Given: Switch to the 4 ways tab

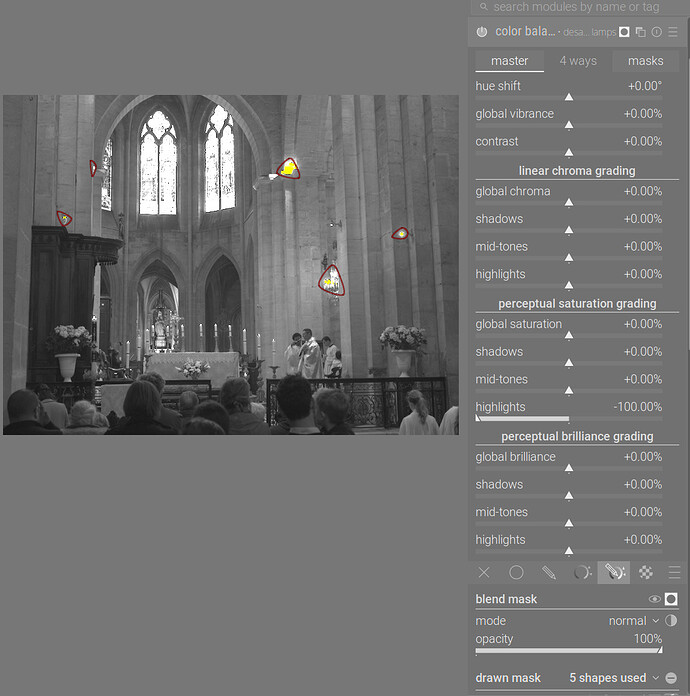Looking at the screenshot, I should point(578,61).
